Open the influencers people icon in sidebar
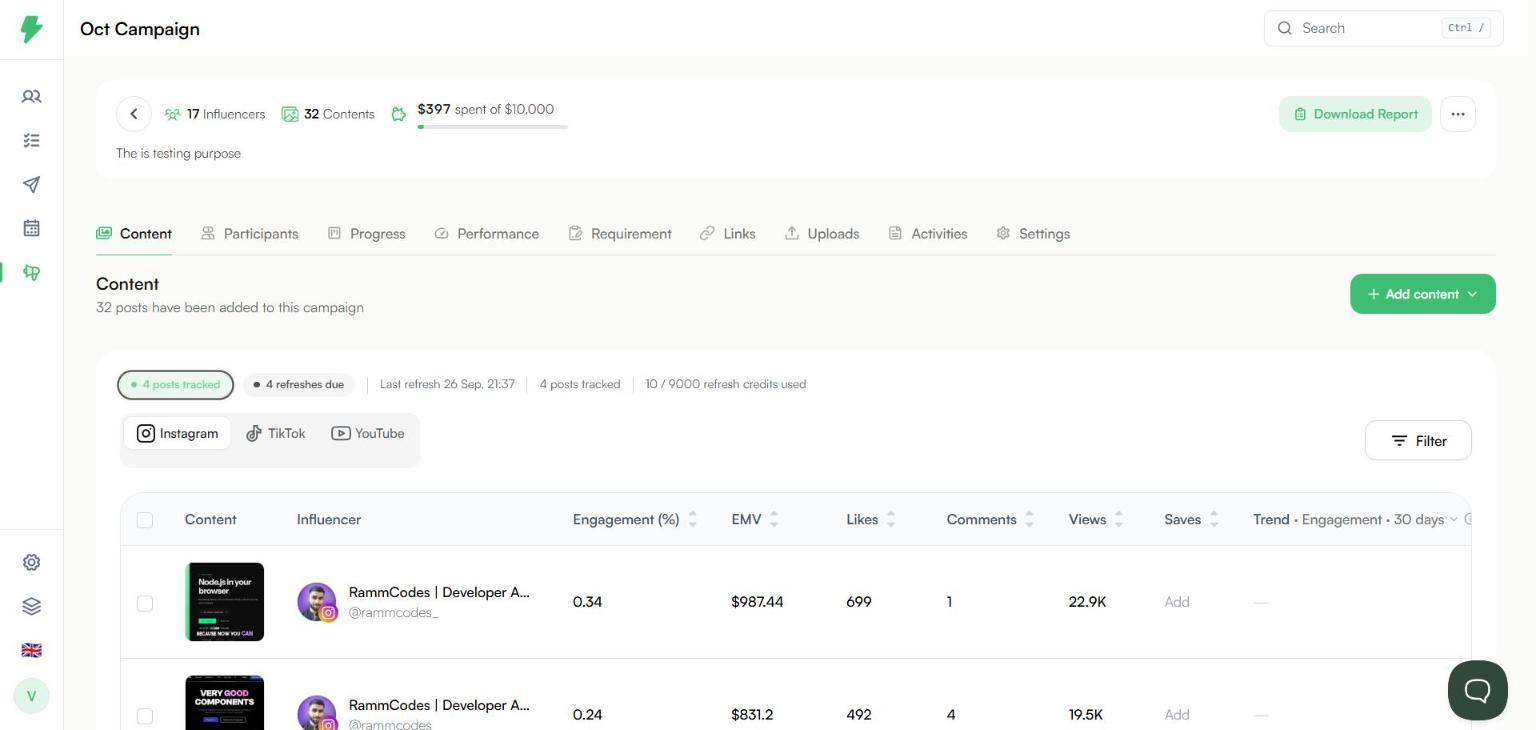1536x730 pixels. (x=32, y=96)
